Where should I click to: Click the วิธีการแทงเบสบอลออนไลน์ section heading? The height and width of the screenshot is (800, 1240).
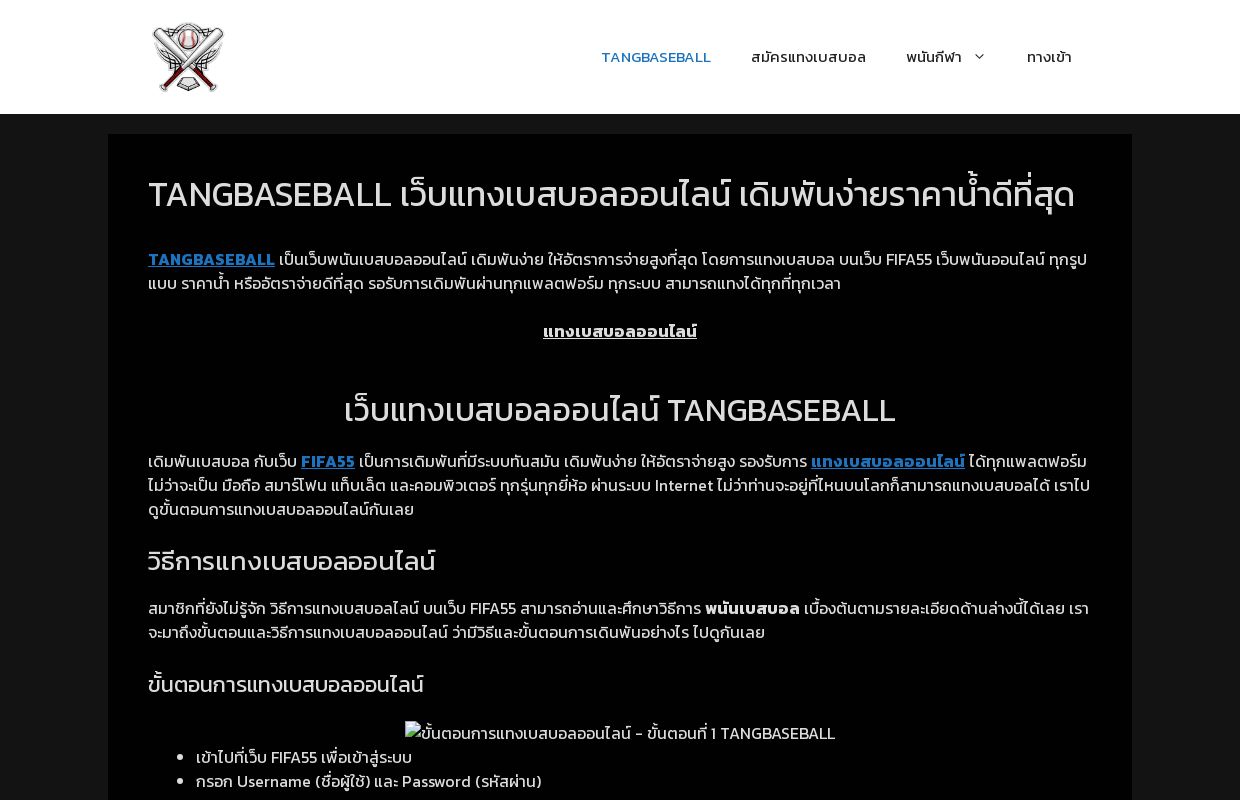pyautogui.click(x=291, y=561)
